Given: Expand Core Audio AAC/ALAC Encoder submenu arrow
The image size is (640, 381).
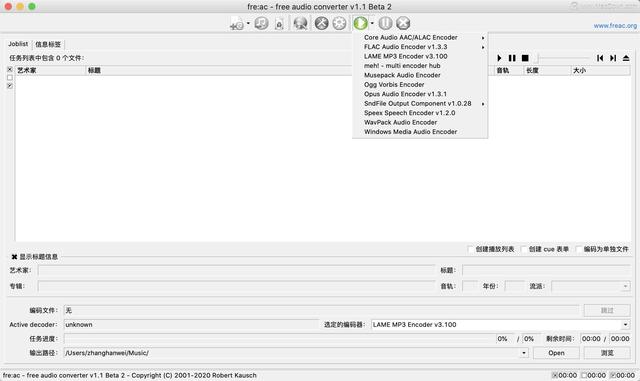Looking at the screenshot, I should 483,38.
